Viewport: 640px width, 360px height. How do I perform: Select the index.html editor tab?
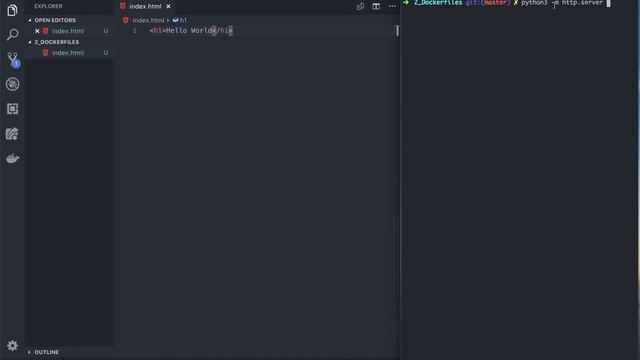pyautogui.click(x=145, y=7)
